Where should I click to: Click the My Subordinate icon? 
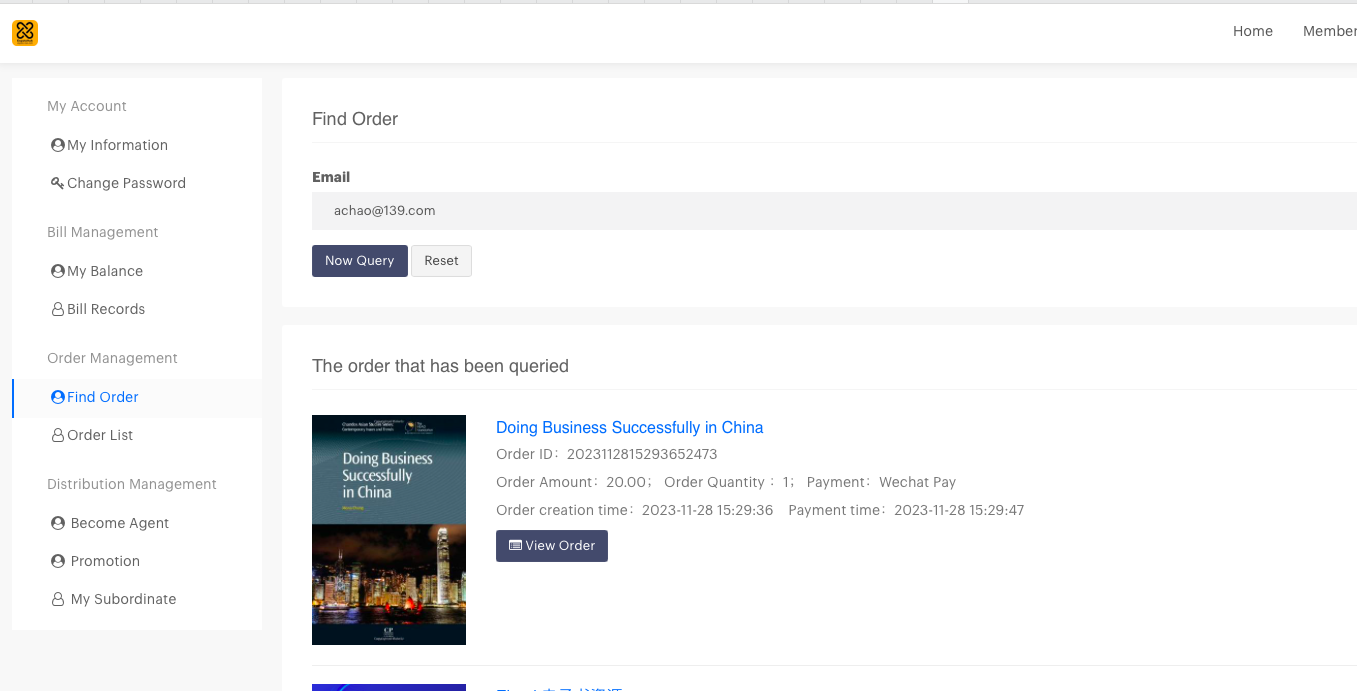58,599
